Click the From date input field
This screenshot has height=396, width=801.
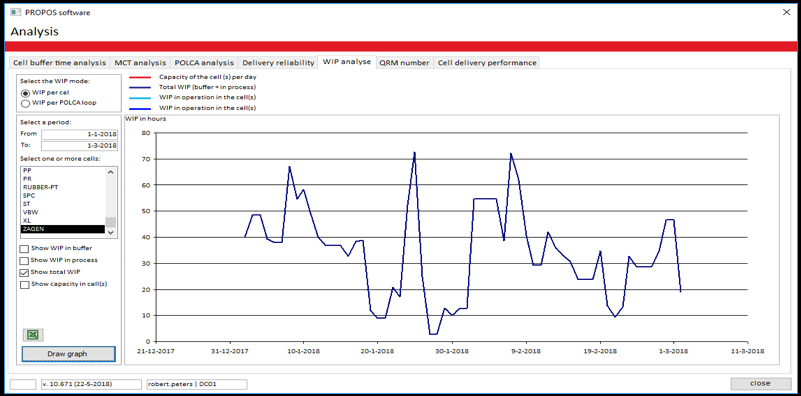pyautogui.click(x=79, y=134)
